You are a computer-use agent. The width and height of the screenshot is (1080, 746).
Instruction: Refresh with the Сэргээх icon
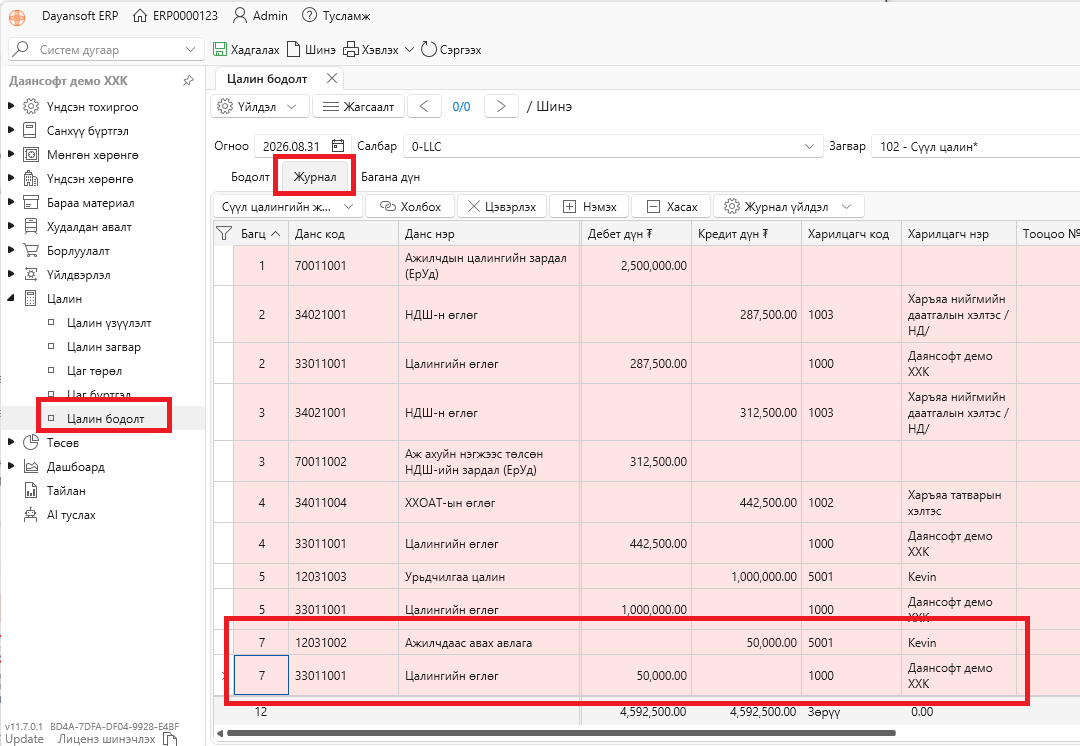click(428, 50)
